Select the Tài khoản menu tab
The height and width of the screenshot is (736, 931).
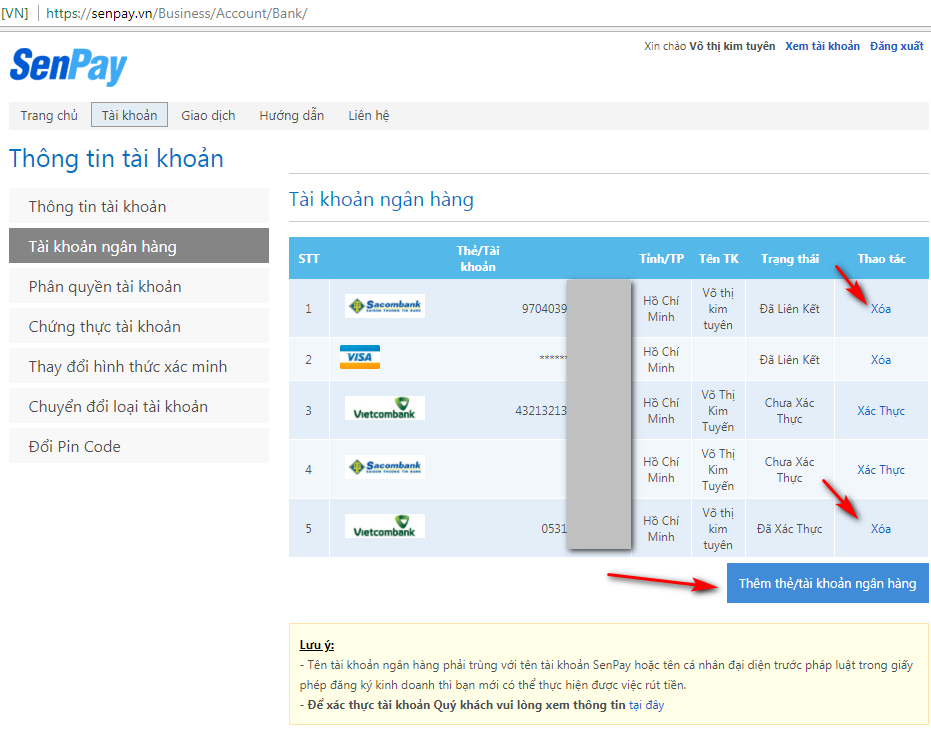pyautogui.click(x=130, y=115)
